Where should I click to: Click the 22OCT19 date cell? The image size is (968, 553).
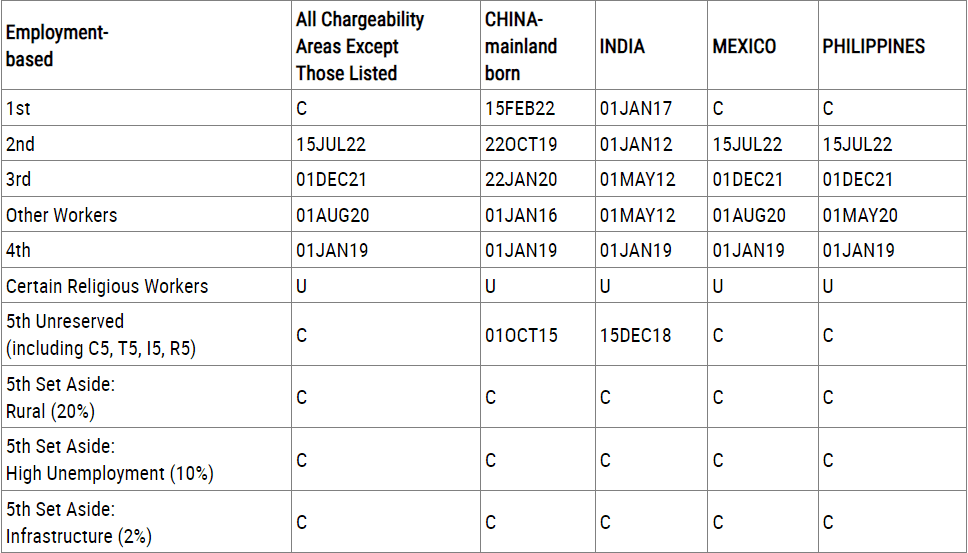[x=521, y=144]
